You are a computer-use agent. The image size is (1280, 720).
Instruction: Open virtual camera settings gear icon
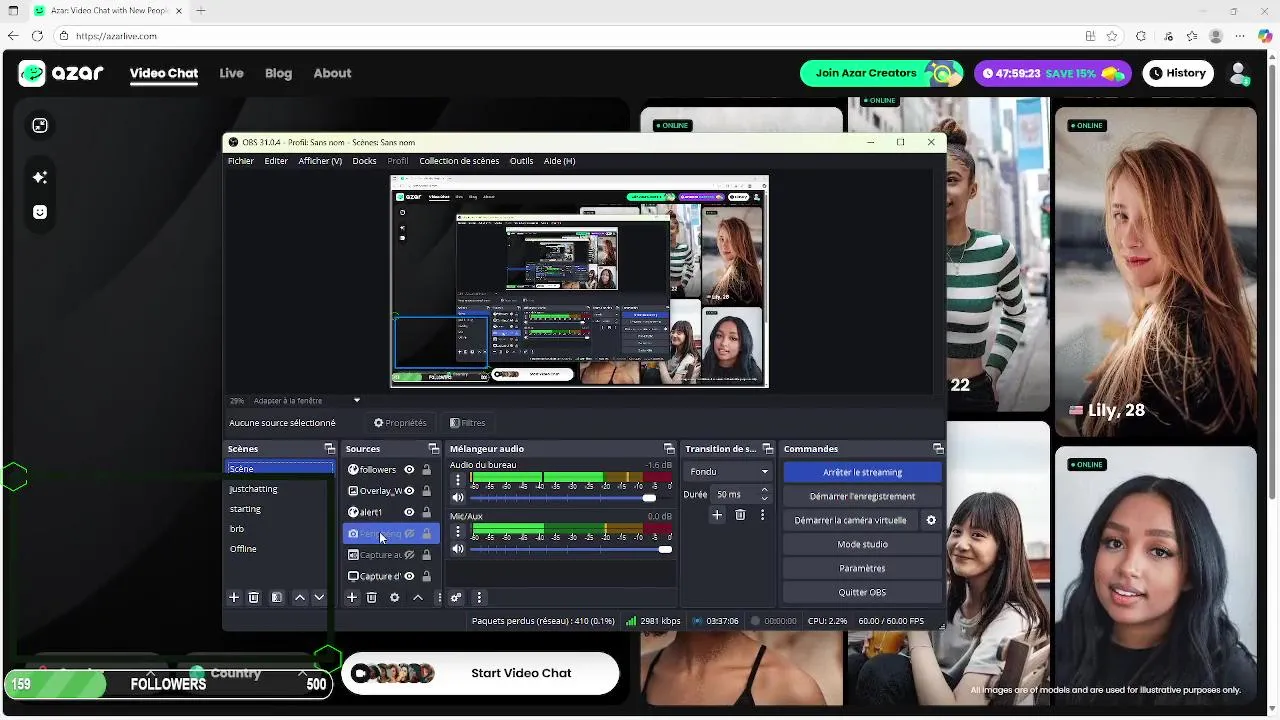click(x=931, y=520)
